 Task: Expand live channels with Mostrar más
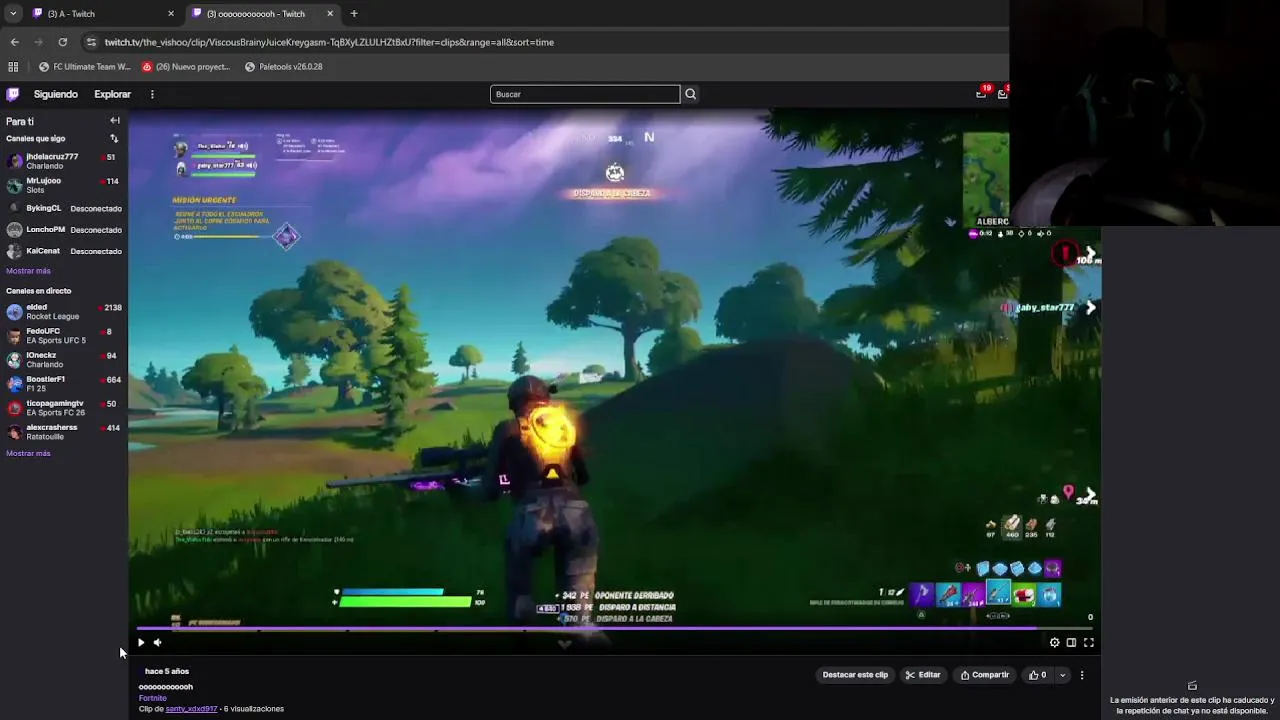coord(28,453)
